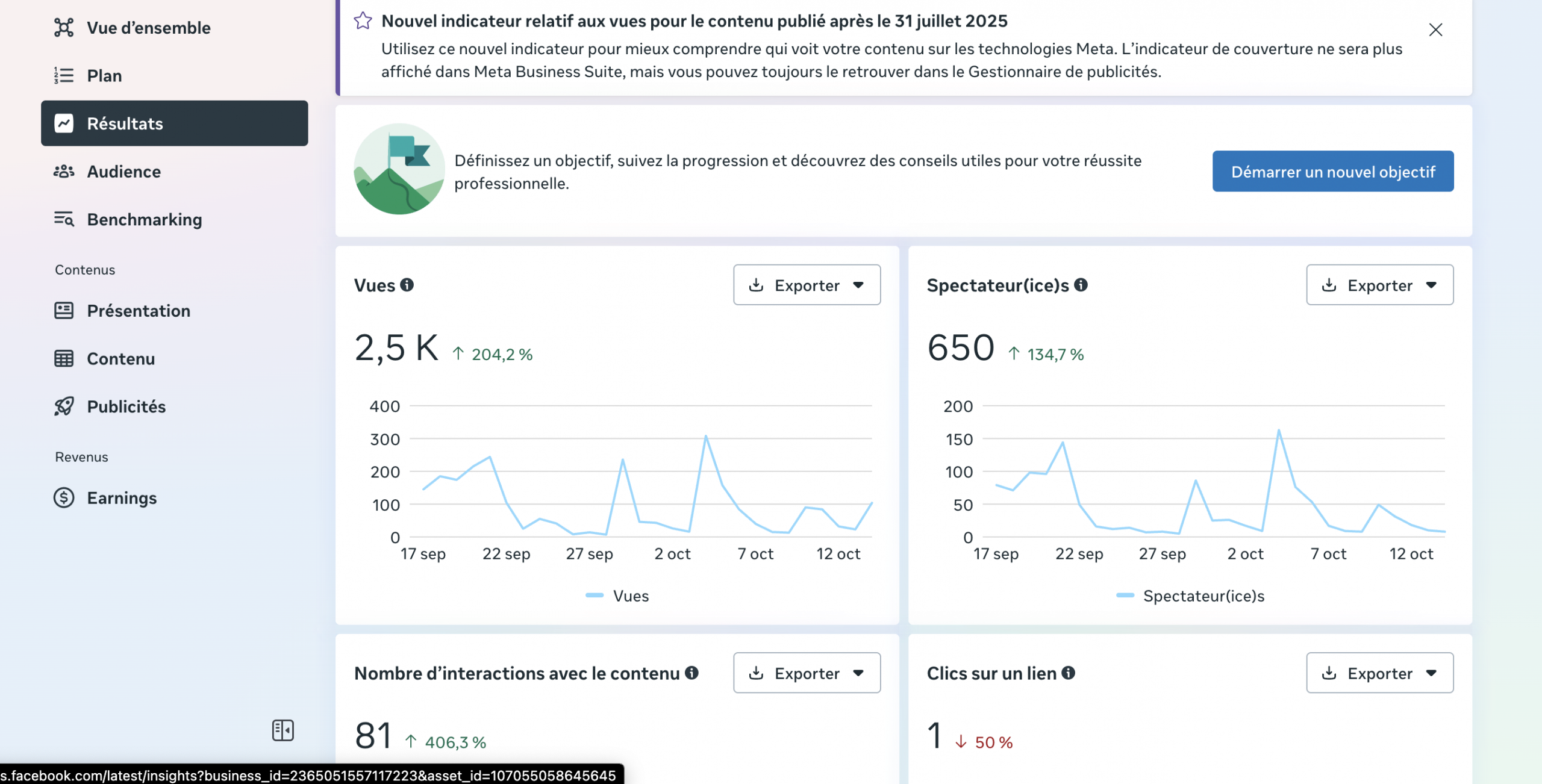
Task: Click the Earnings dollar icon
Action: pyautogui.click(x=64, y=498)
